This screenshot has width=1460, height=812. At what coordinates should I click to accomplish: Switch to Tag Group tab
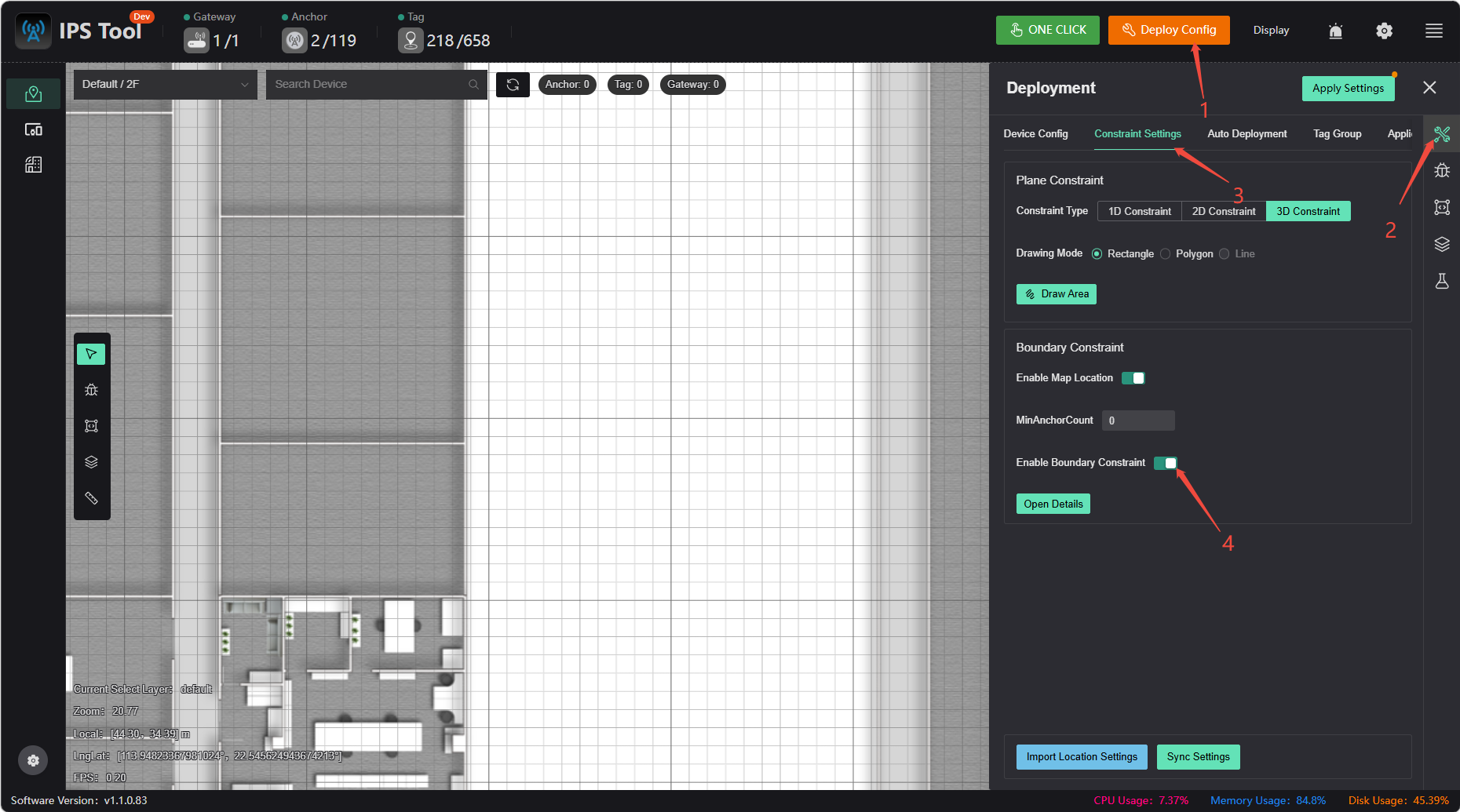(1337, 134)
